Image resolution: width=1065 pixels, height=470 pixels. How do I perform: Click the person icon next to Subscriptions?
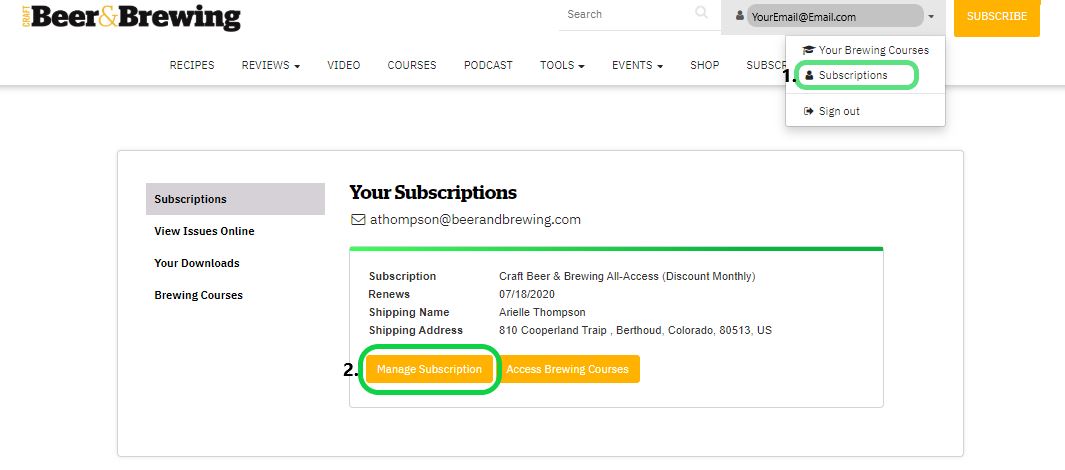tap(809, 75)
